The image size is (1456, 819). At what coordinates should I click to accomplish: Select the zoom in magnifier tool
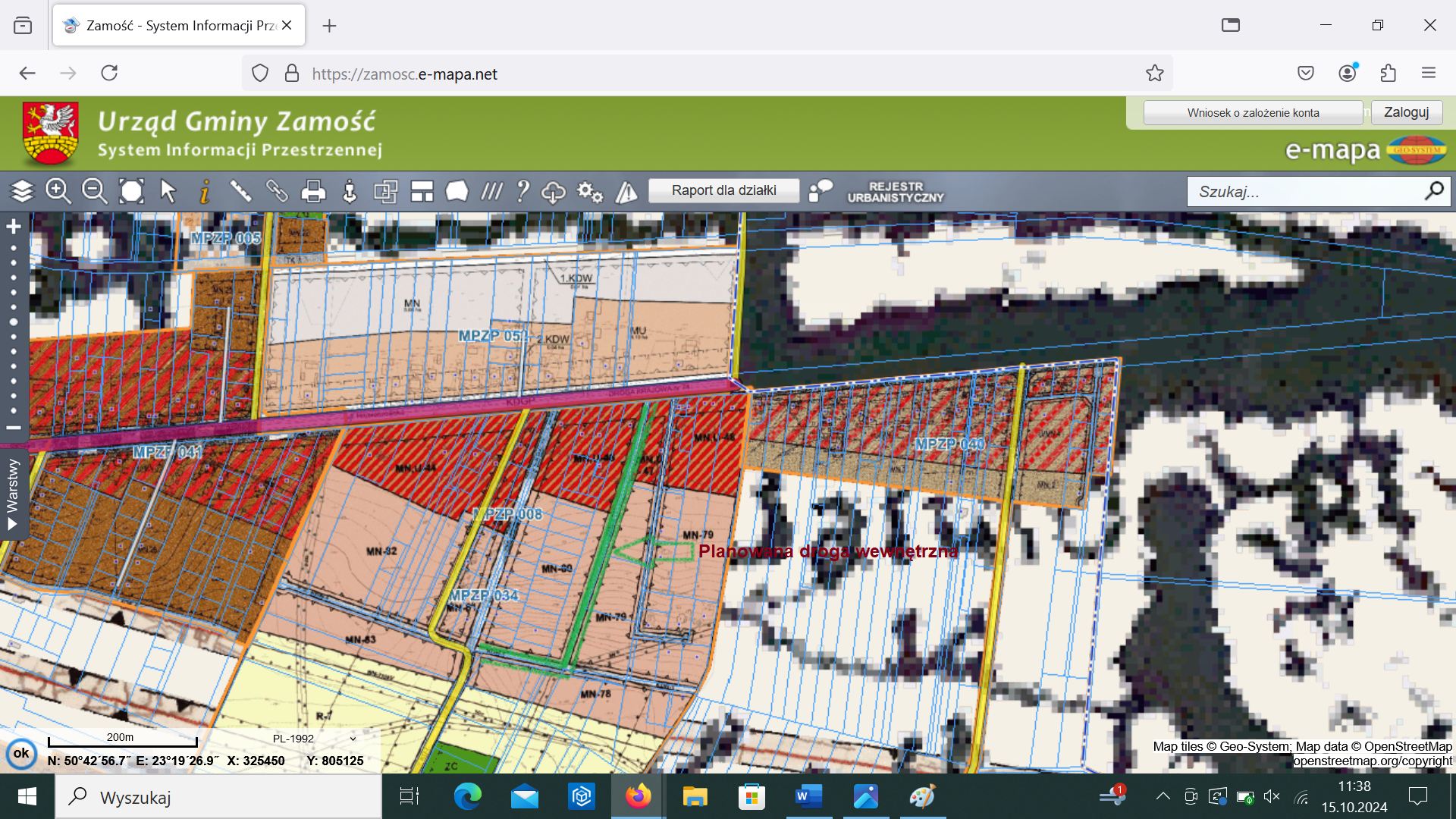pos(58,191)
